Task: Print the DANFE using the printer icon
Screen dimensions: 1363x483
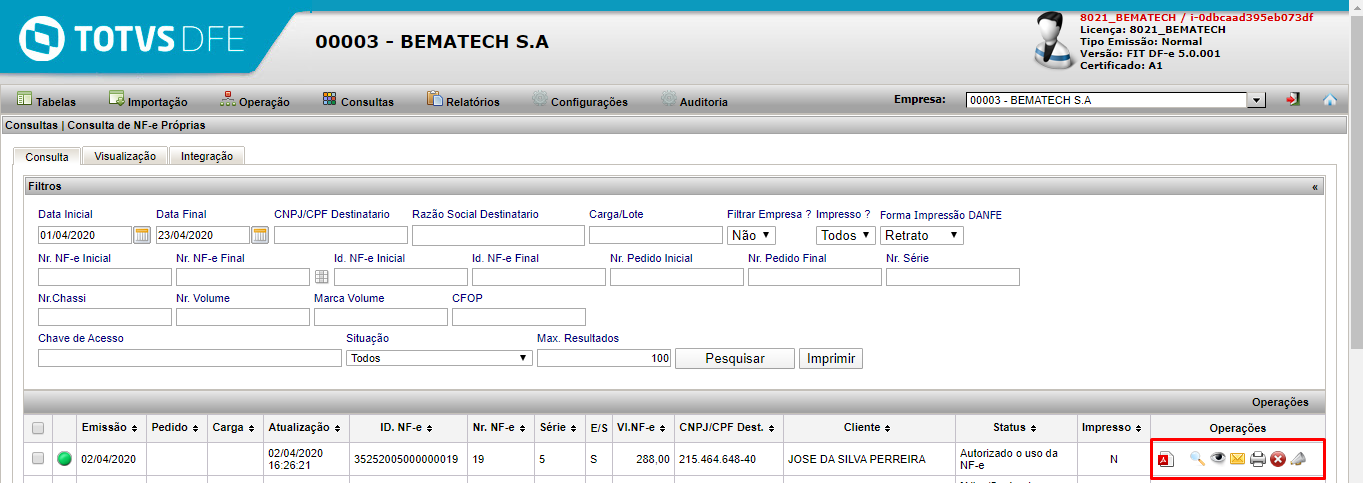Action: [1258, 459]
